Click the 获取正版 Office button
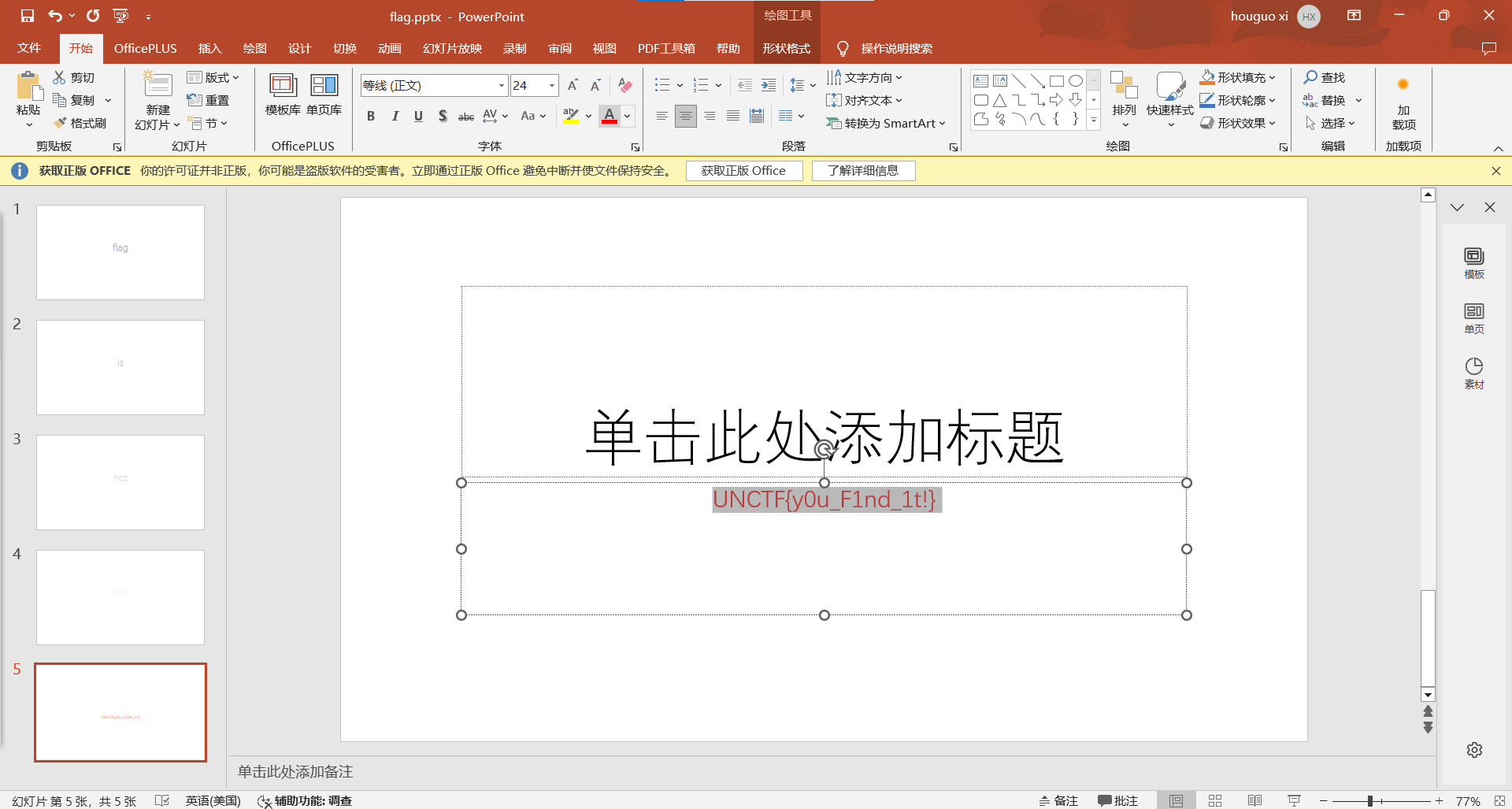This screenshot has height=809, width=1512. 744,171
